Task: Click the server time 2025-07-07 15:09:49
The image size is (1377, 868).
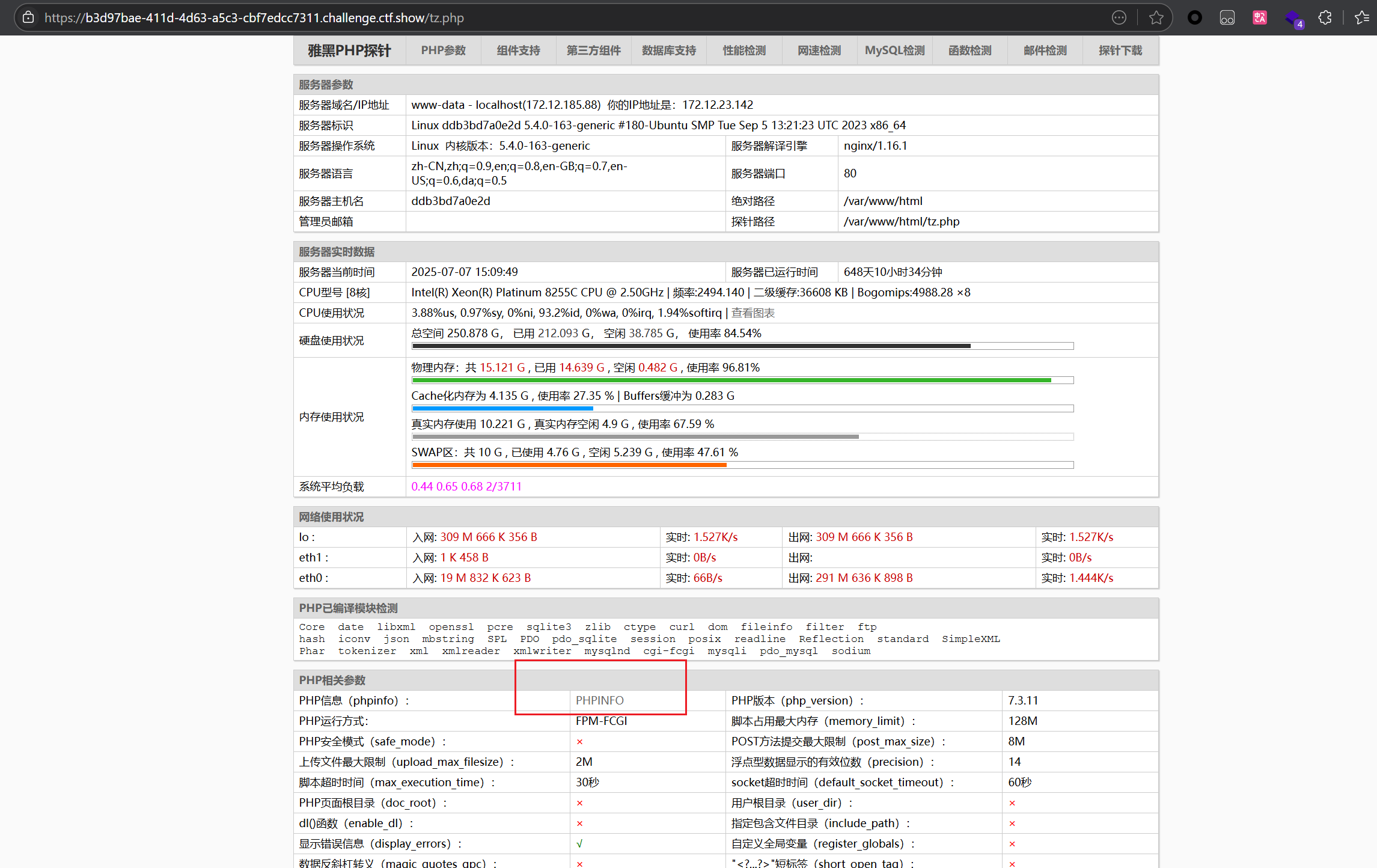Action: coord(464,272)
